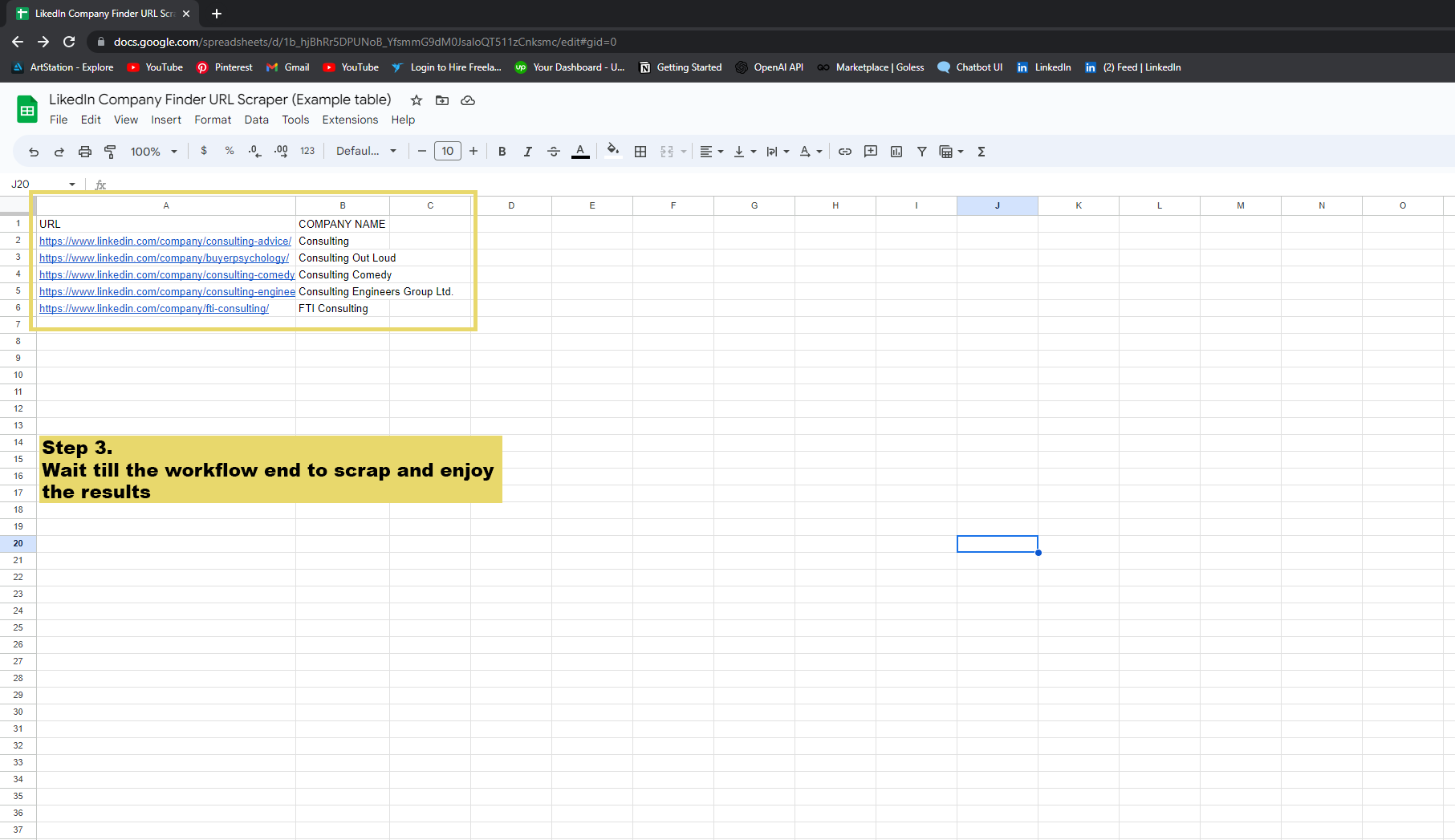Toggle bold formatting
The image size is (1455, 840).
pyautogui.click(x=502, y=152)
